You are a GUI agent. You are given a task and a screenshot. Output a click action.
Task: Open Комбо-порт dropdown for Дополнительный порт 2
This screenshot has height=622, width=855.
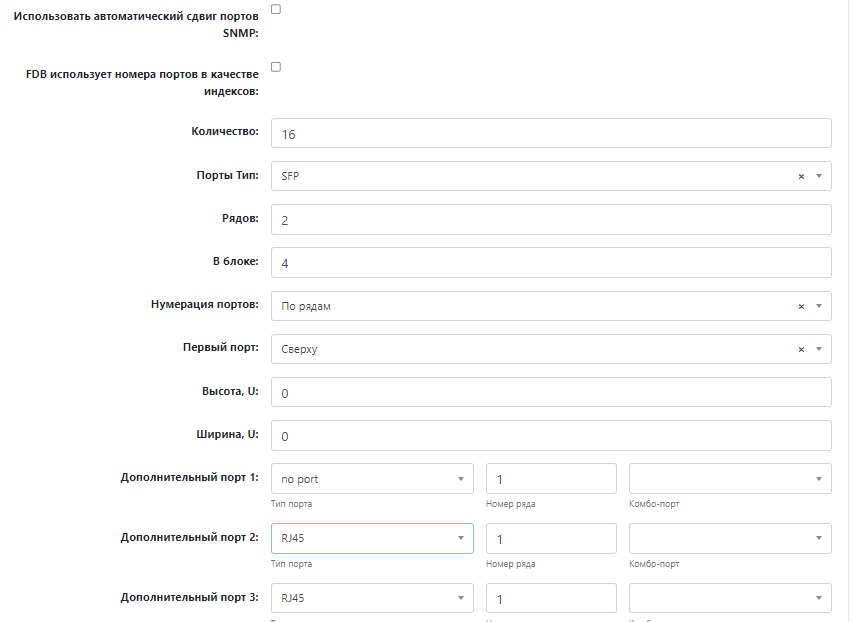pos(730,538)
